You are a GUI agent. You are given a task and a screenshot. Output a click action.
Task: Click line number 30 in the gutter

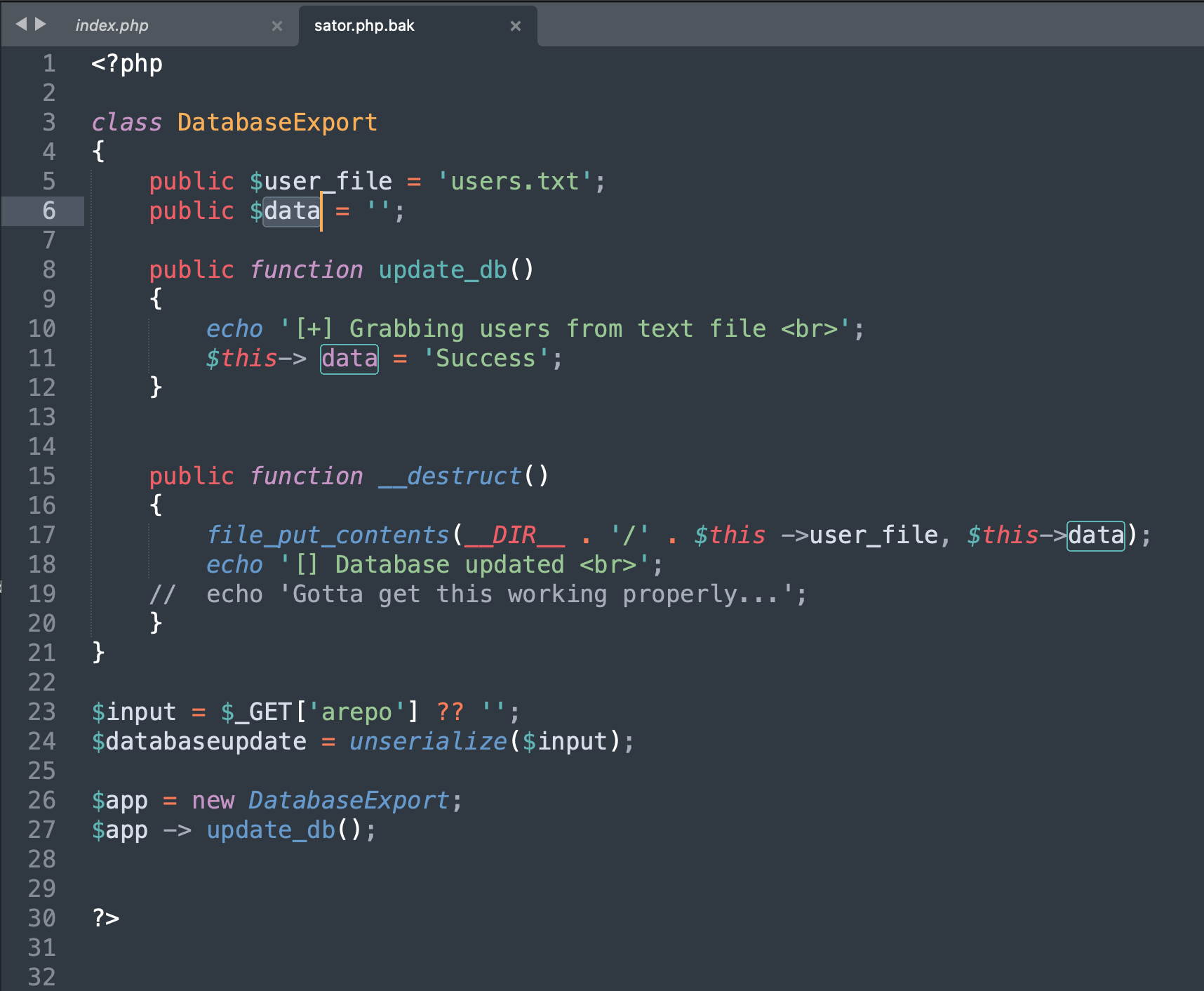tap(42, 919)
